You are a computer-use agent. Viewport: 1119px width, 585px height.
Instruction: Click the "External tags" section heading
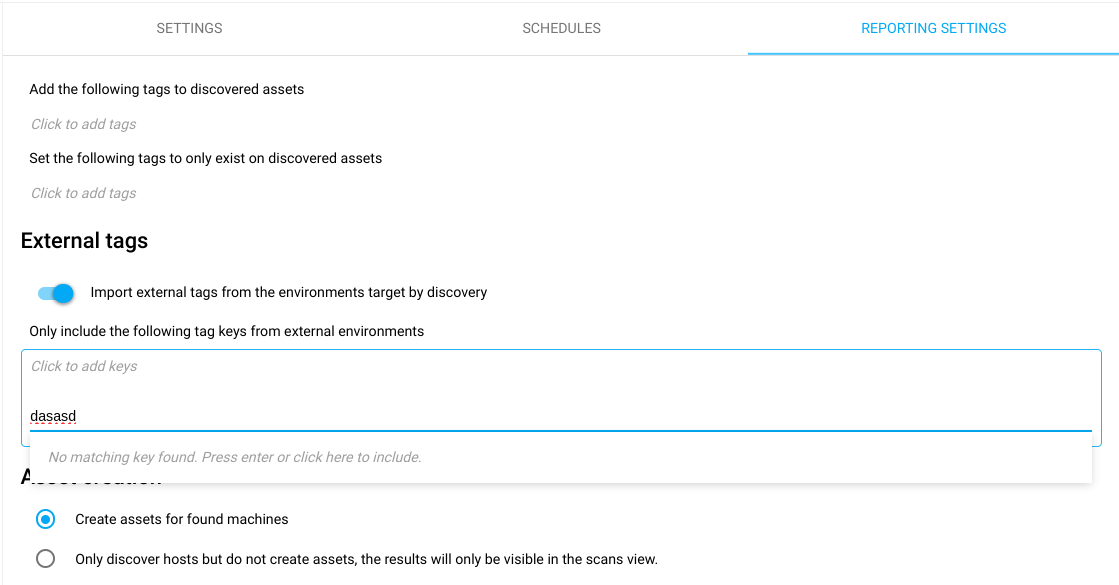(85, 240)
